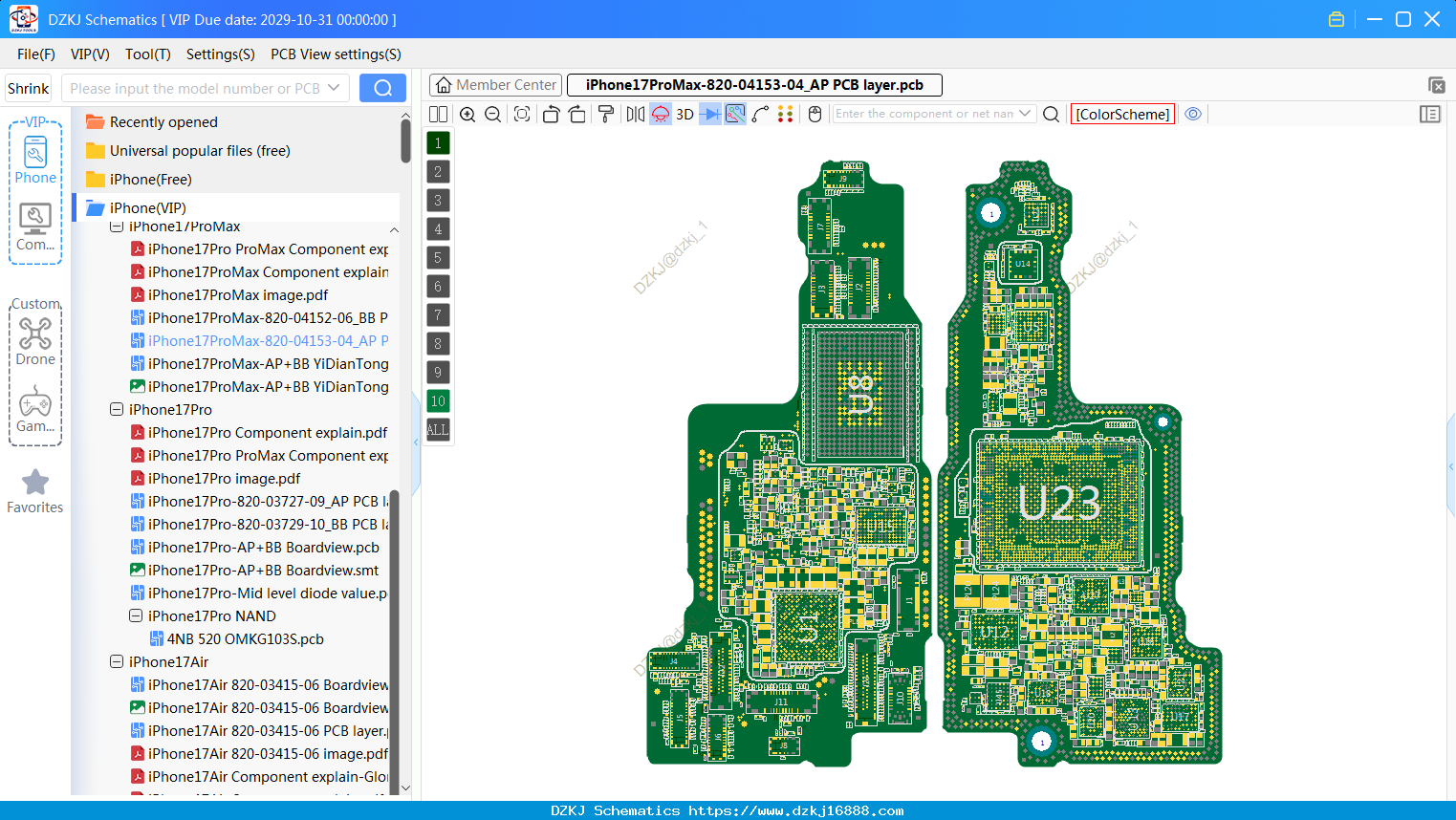Image resolution: width=1456 pixels, height=820 pixels.
Task: Click the model number search input
Action: click(195, 88)
